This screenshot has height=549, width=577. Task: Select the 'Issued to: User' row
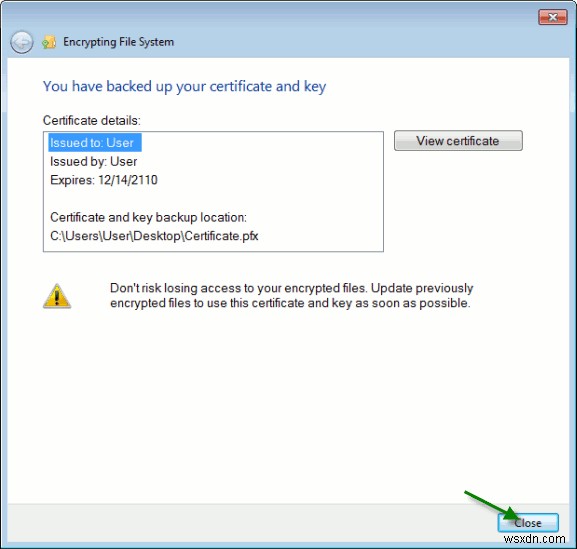pos(95,143)
